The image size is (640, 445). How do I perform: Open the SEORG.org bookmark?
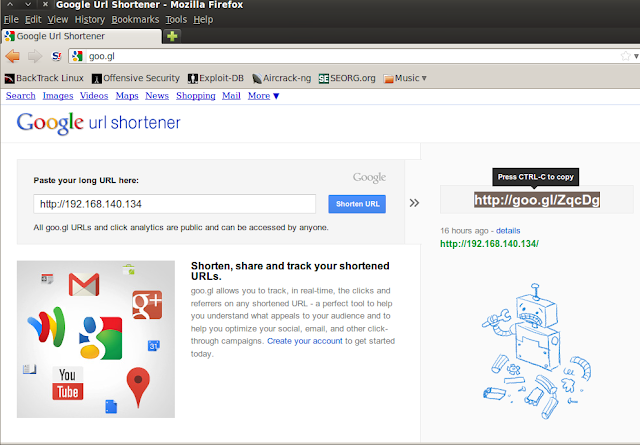[347, 78]
